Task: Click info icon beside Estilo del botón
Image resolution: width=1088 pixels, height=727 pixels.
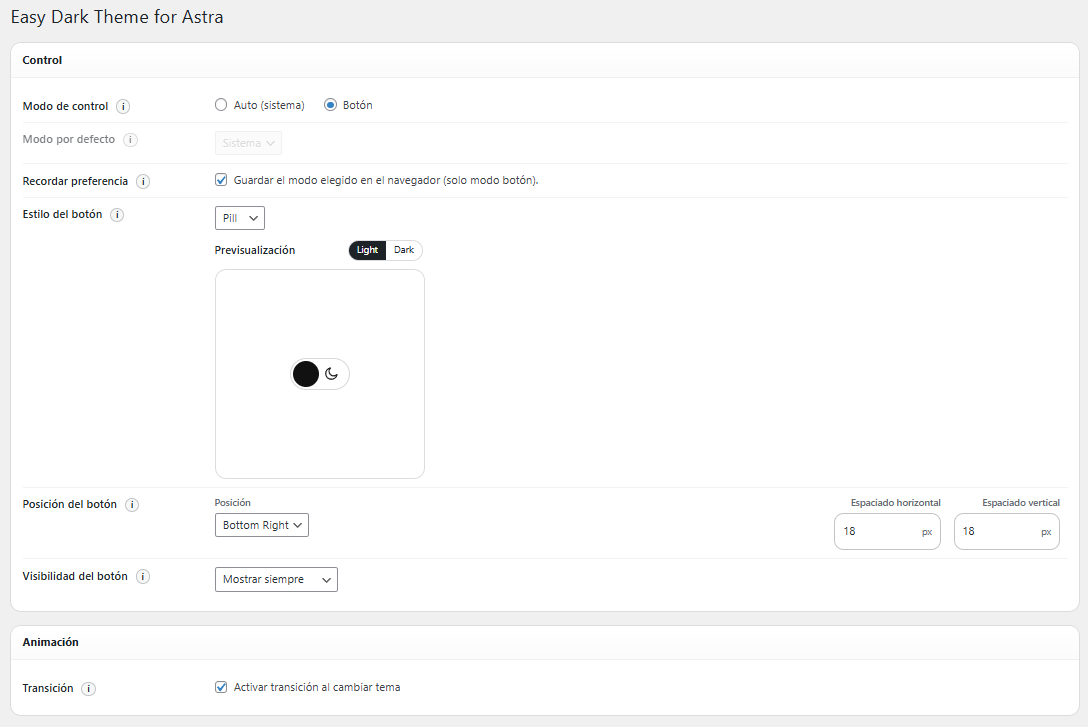Action: (117, 215)
